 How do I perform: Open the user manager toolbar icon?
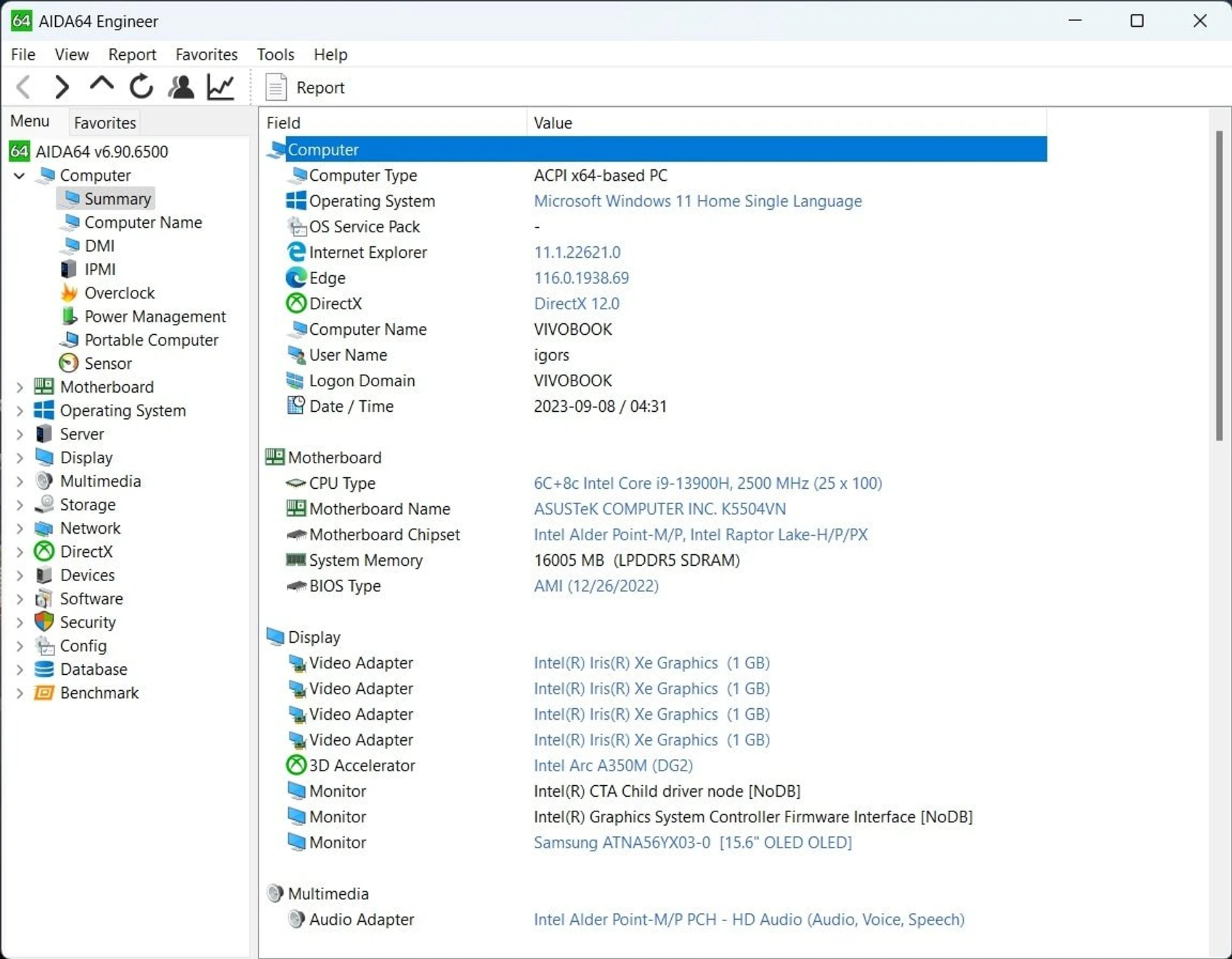click(181, 87)
